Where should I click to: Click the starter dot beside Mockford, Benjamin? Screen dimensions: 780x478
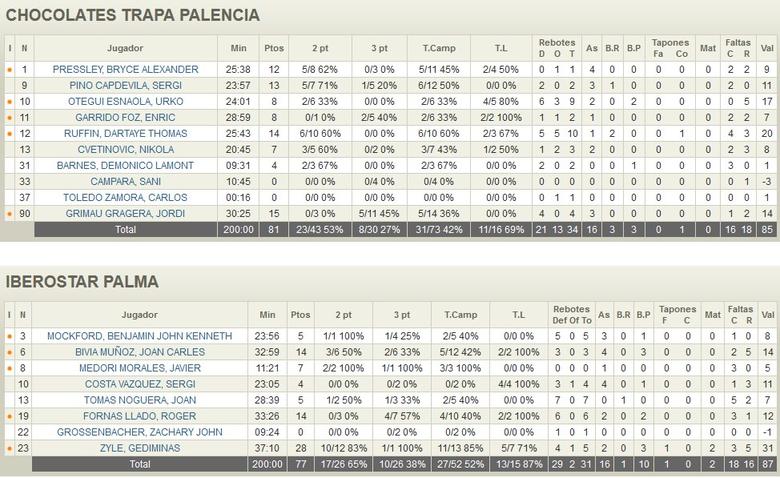(10, 336)
